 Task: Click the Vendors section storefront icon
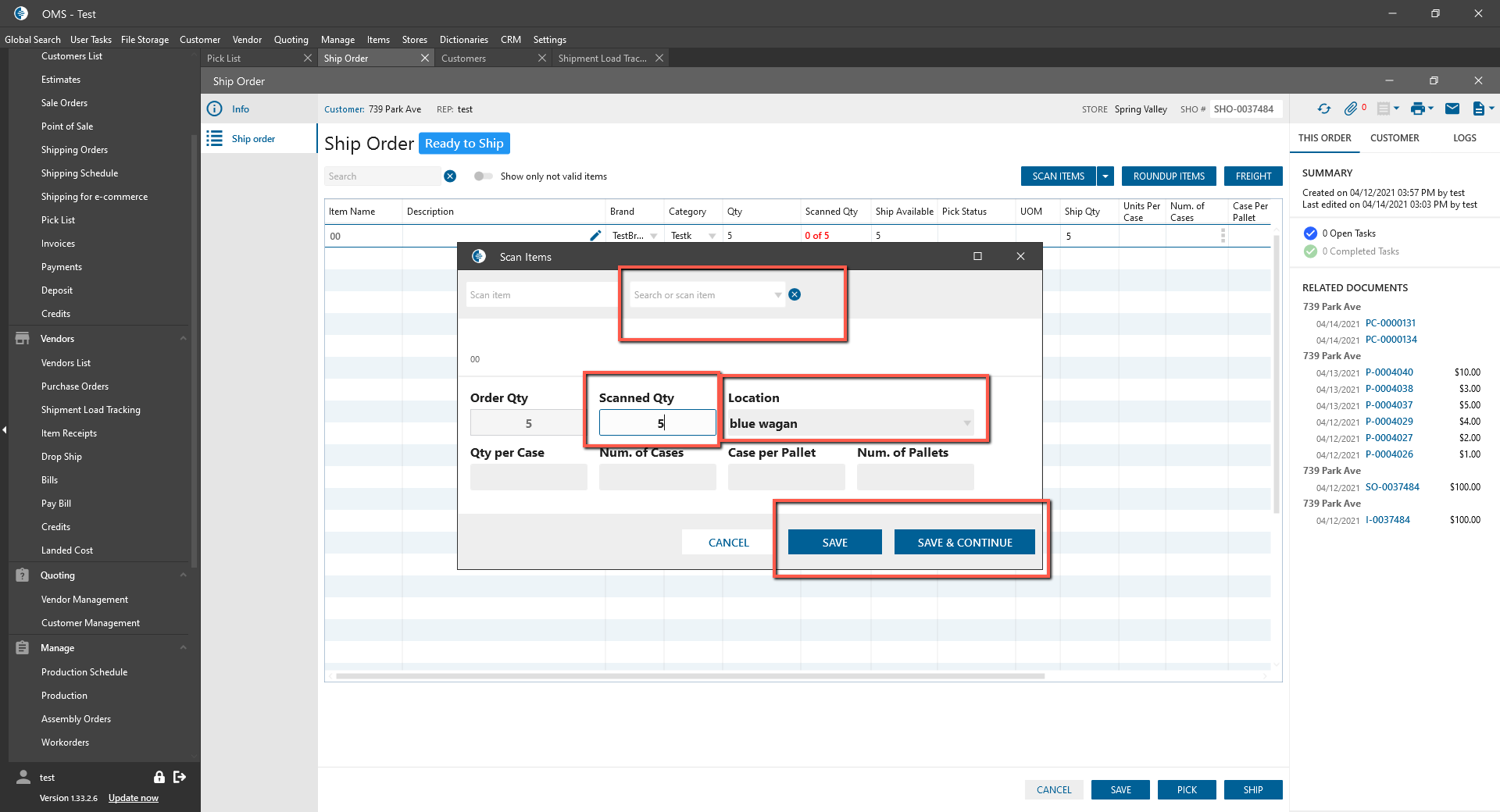[23, 339]
